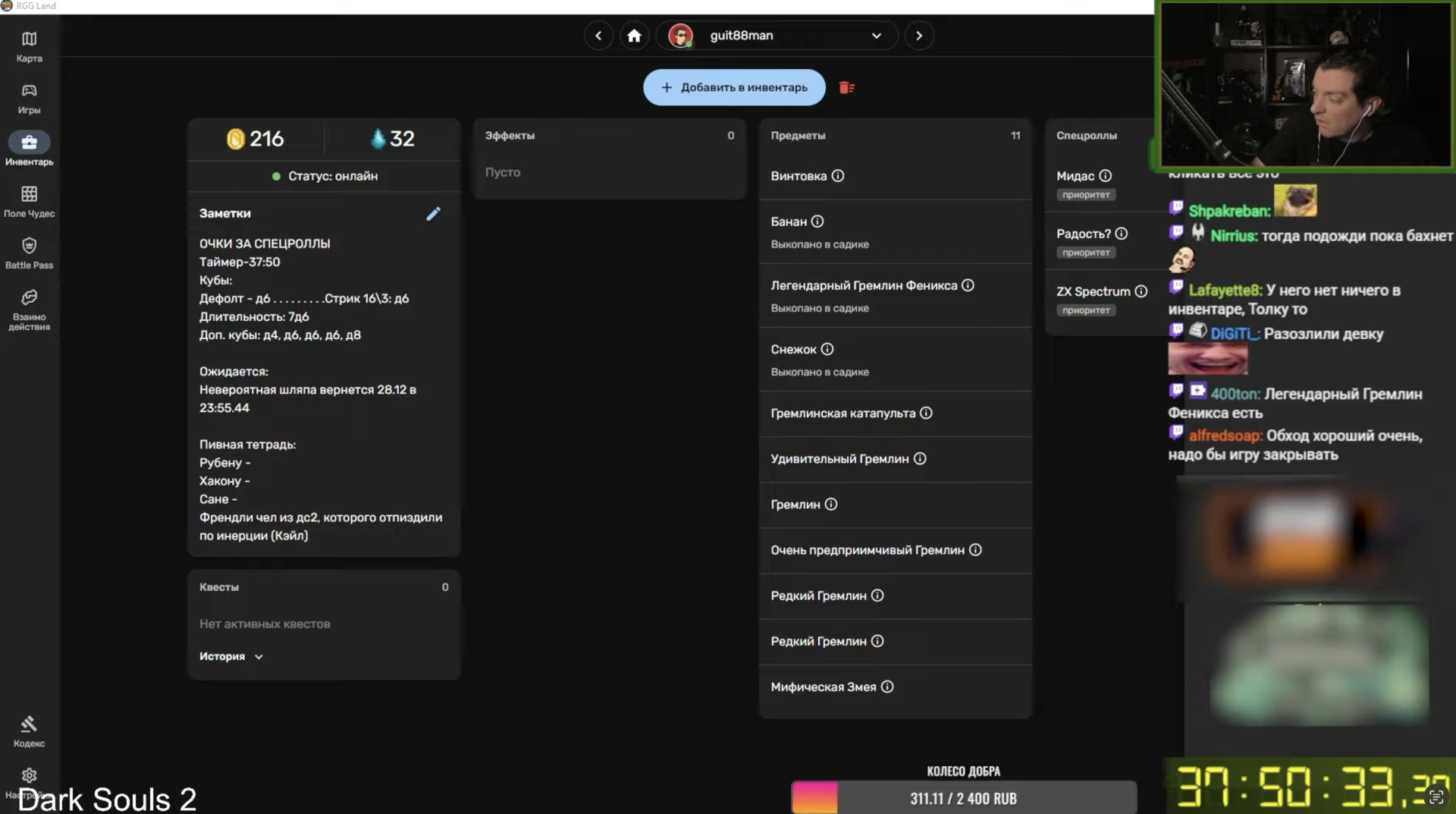
Task: Open the Карта map section
Action: point(29,46)
